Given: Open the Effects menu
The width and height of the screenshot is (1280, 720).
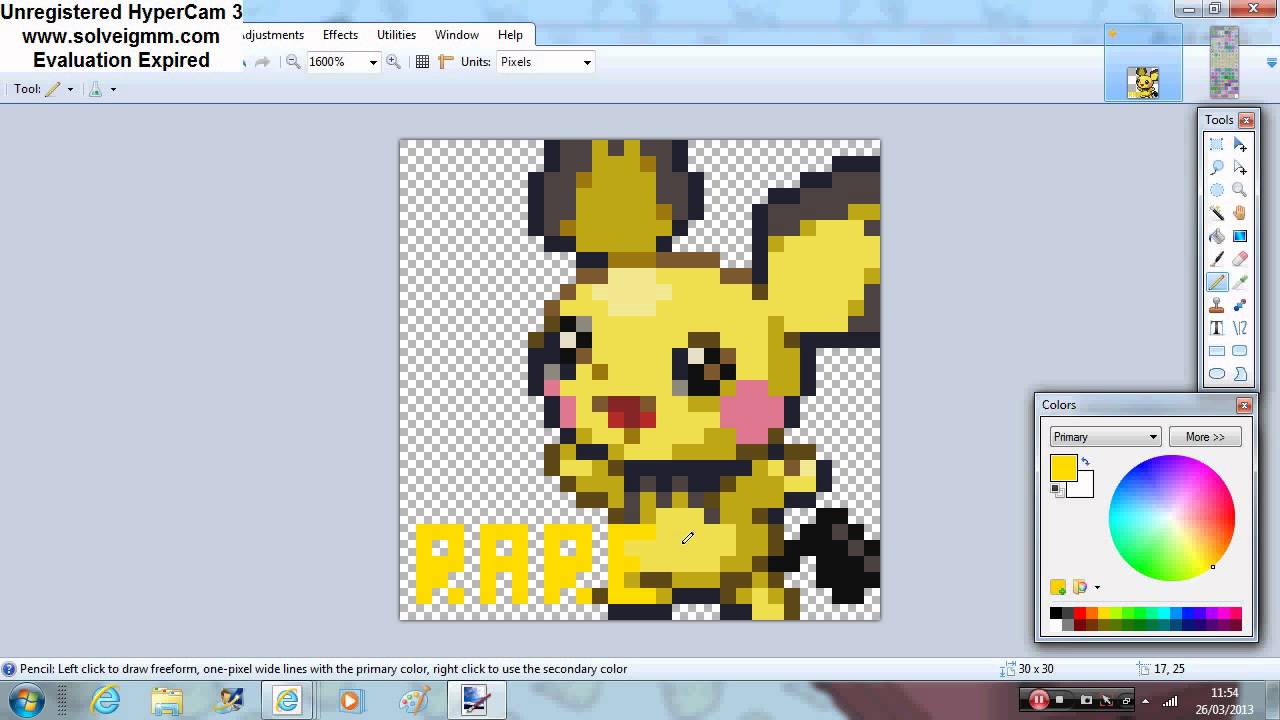Looking at the screenshot, I should tap(340, 35).
